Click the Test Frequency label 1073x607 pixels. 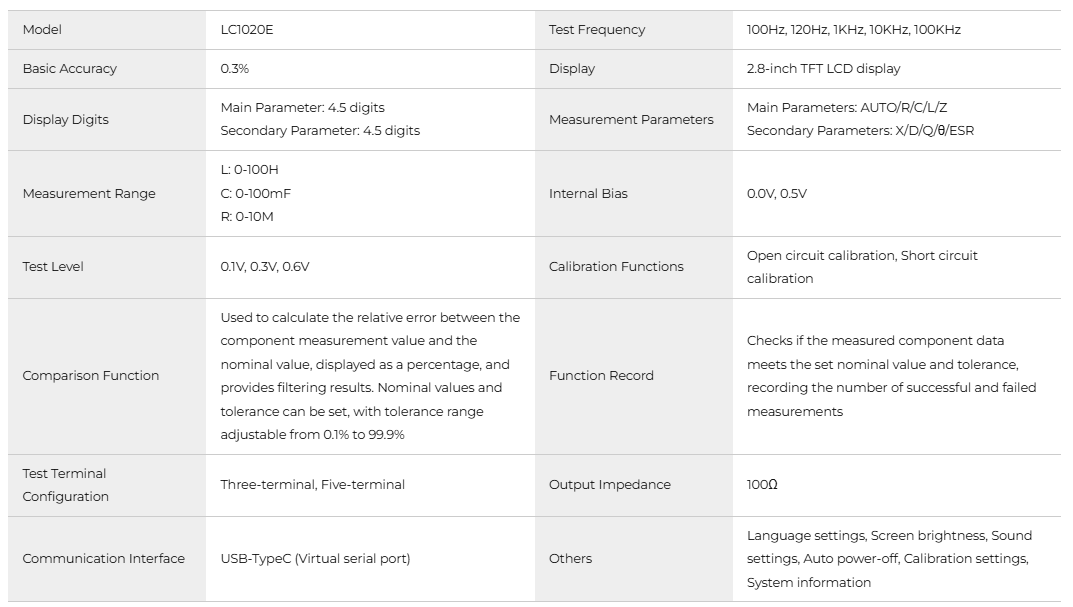pyautogui.click(x=597, y=30)
